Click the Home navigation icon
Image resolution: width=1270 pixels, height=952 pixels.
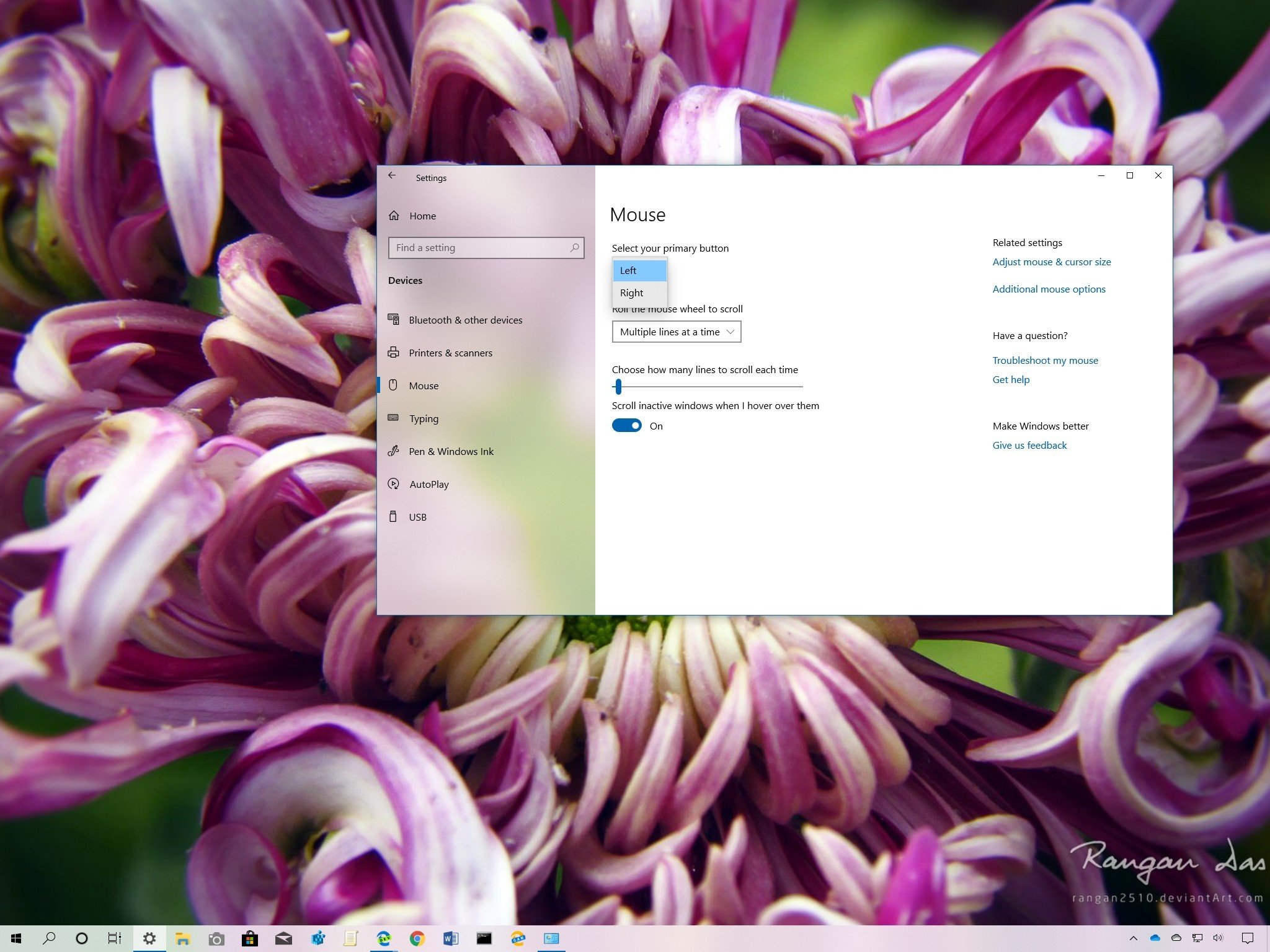click(397, 215)
